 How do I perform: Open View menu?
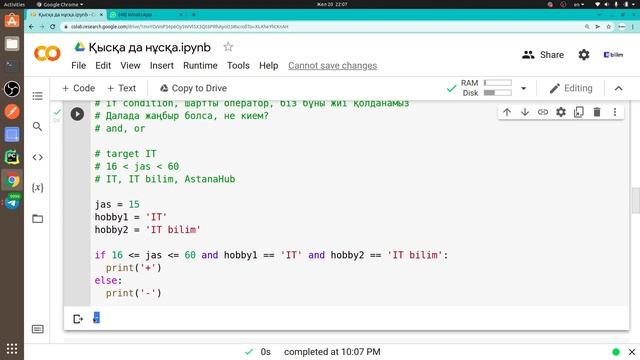(x=130, y=66)
